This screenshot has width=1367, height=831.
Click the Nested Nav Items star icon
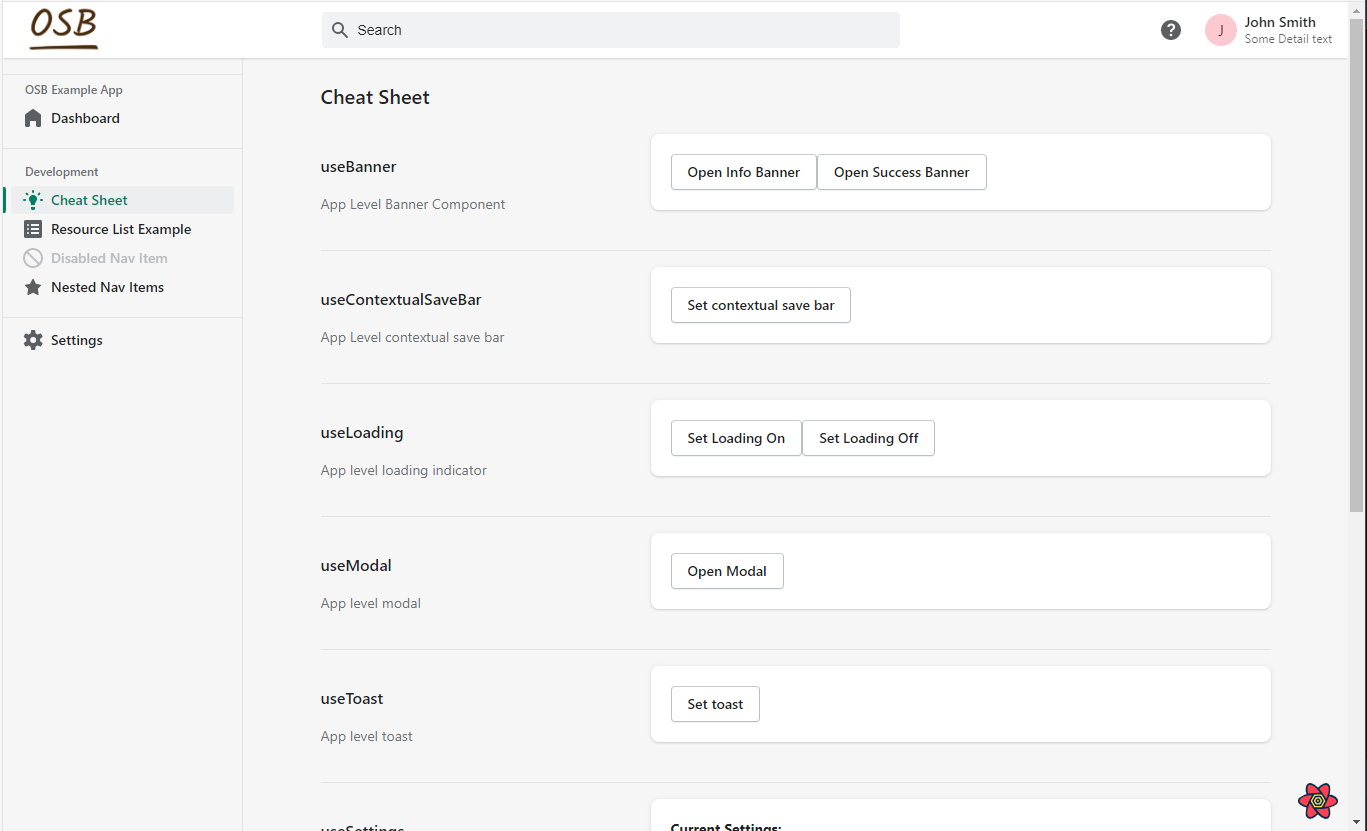point(33,287)
